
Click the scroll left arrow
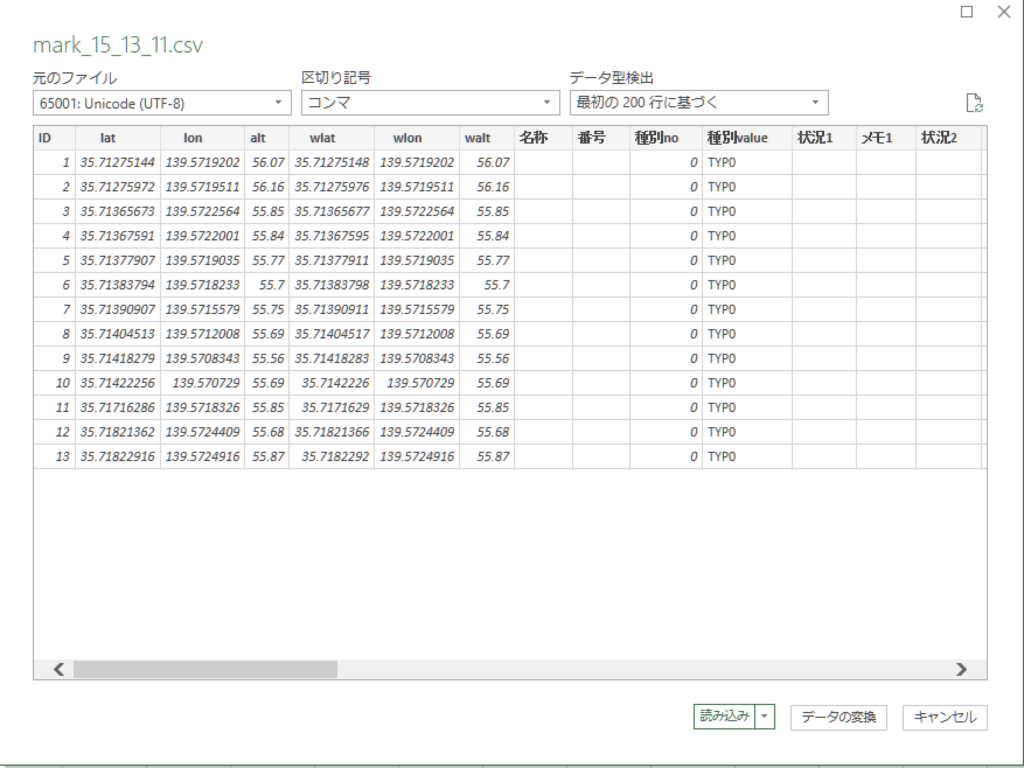(59, 669)
